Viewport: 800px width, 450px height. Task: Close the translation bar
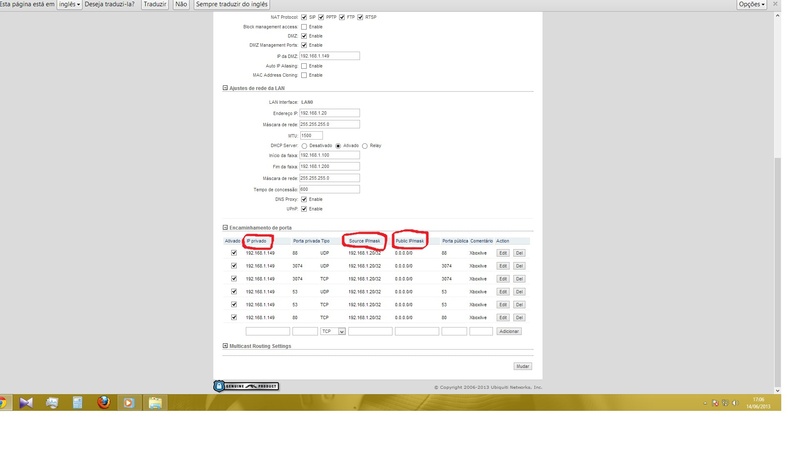point(775,4)
